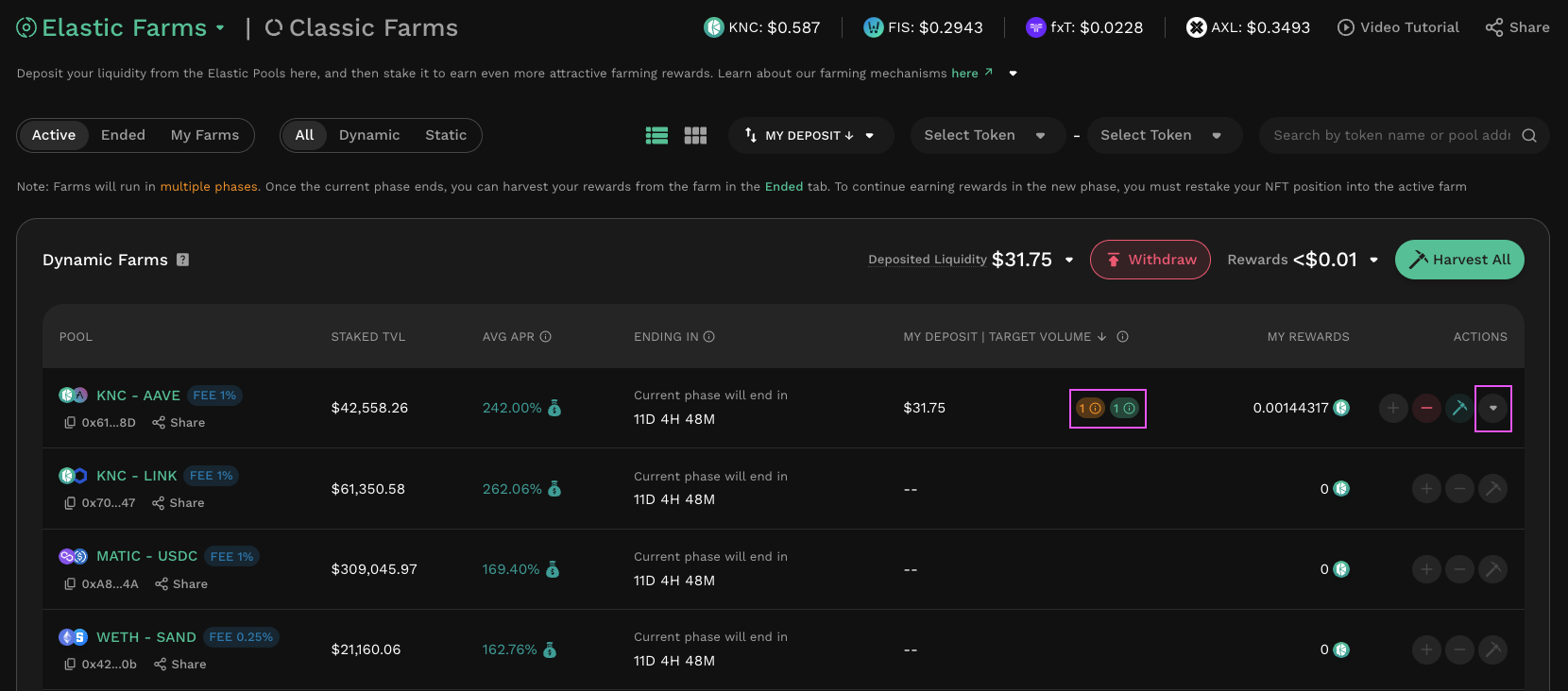Copy the WETH - SAND pool address 0x42...0b
Image resolution: width=1568 pixels, height=691 pixels.
(70, 665)
